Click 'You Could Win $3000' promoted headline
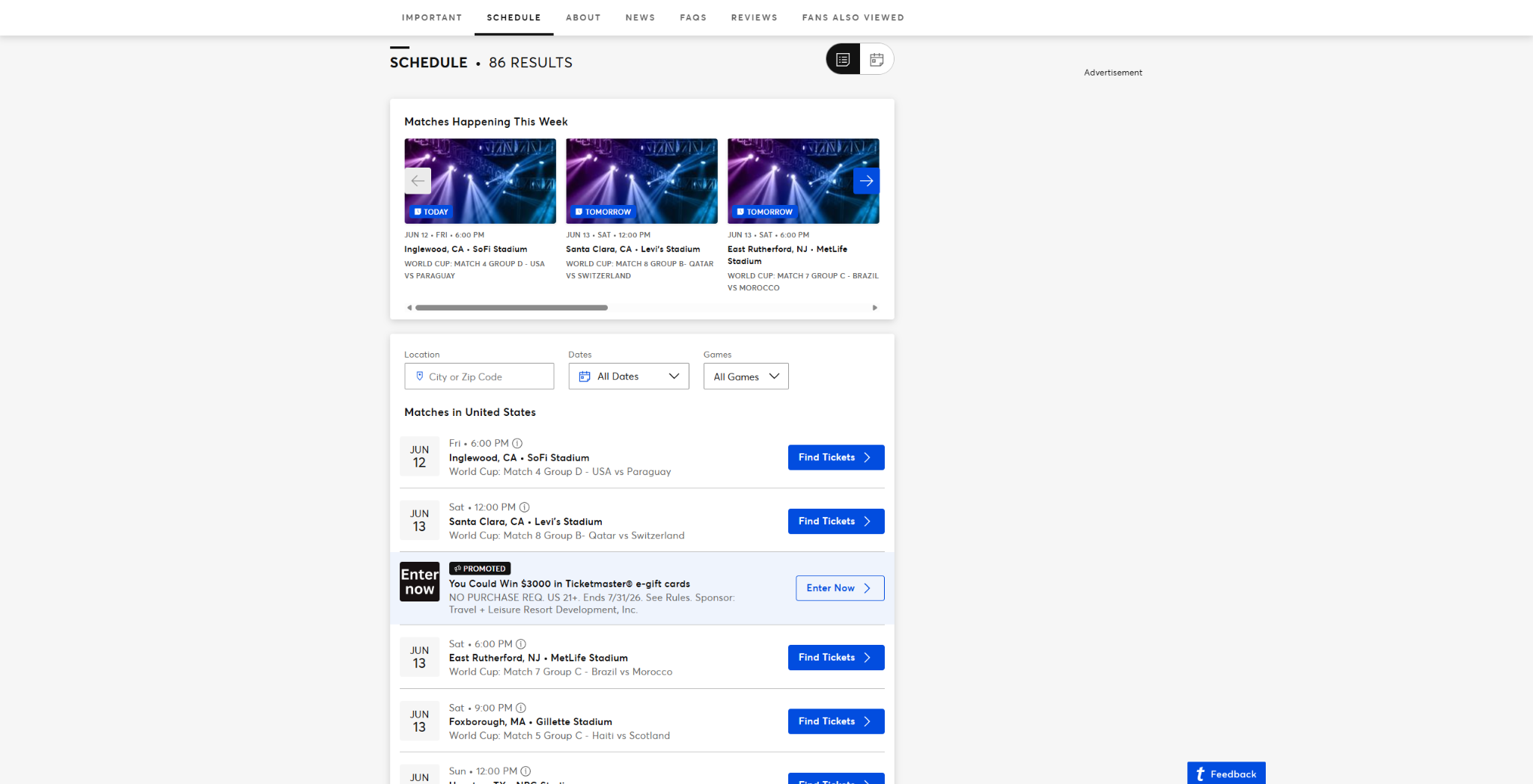The image size is (1533, 784). coord(570,584)
